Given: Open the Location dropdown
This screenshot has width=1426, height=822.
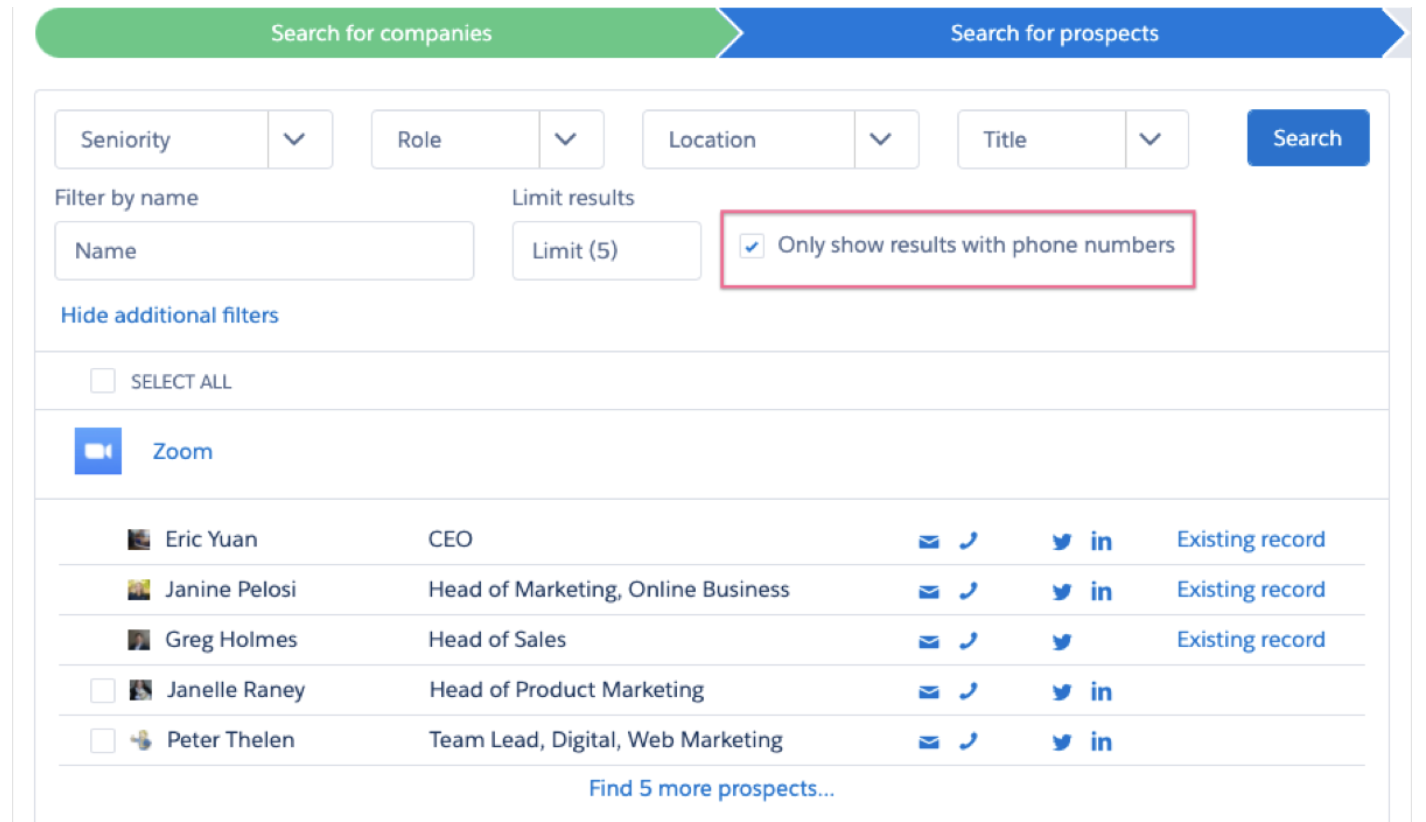Looking at the screenshot, I should pyautogui.click(x=780, y=139).
